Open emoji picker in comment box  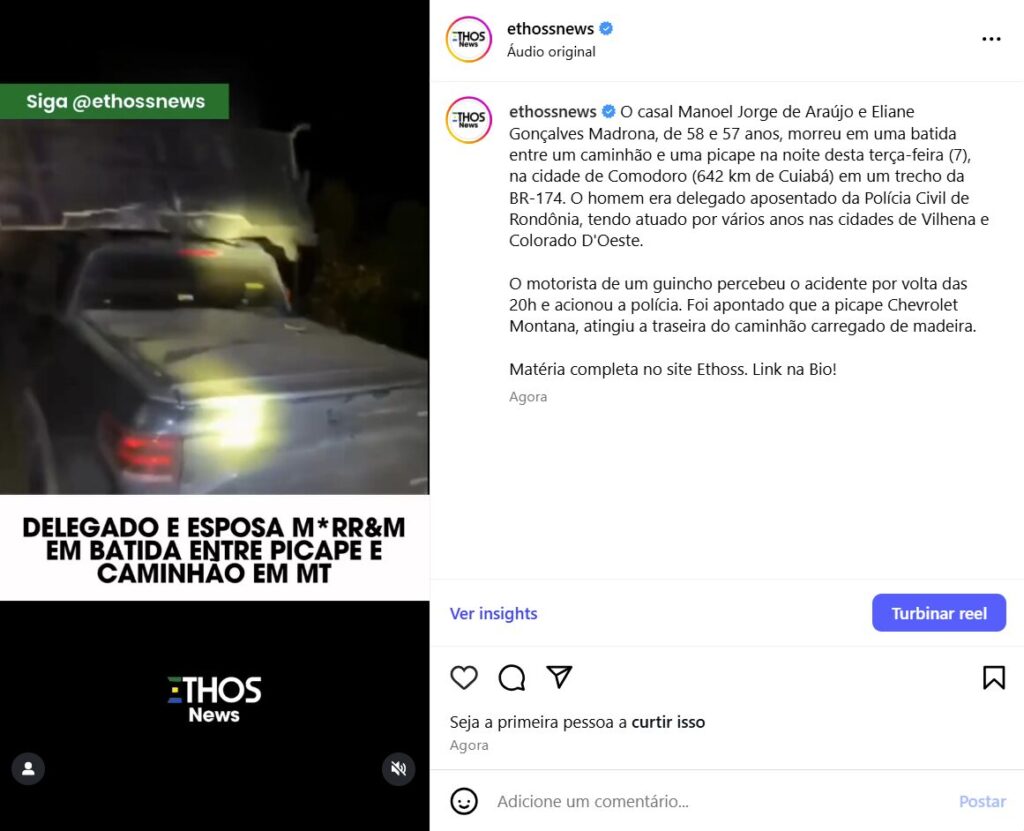pyautogui.click(x=464, y=801)
